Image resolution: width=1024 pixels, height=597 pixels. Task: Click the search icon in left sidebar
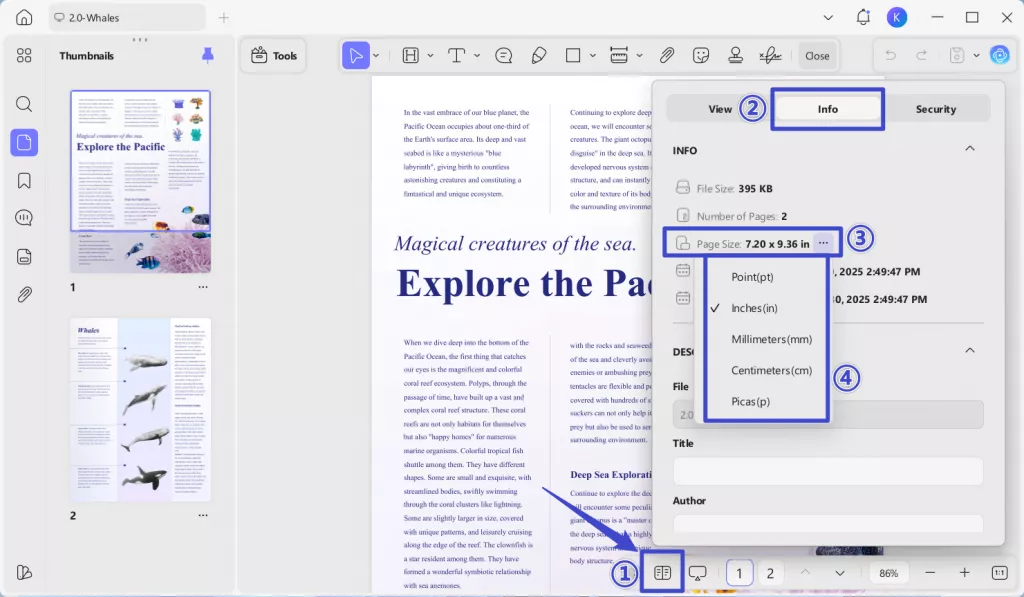pyautogui.click(x=24, y=104)
